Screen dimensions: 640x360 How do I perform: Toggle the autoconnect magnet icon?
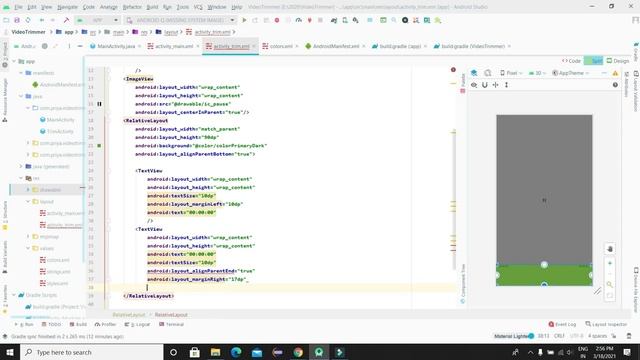[484, 85]
